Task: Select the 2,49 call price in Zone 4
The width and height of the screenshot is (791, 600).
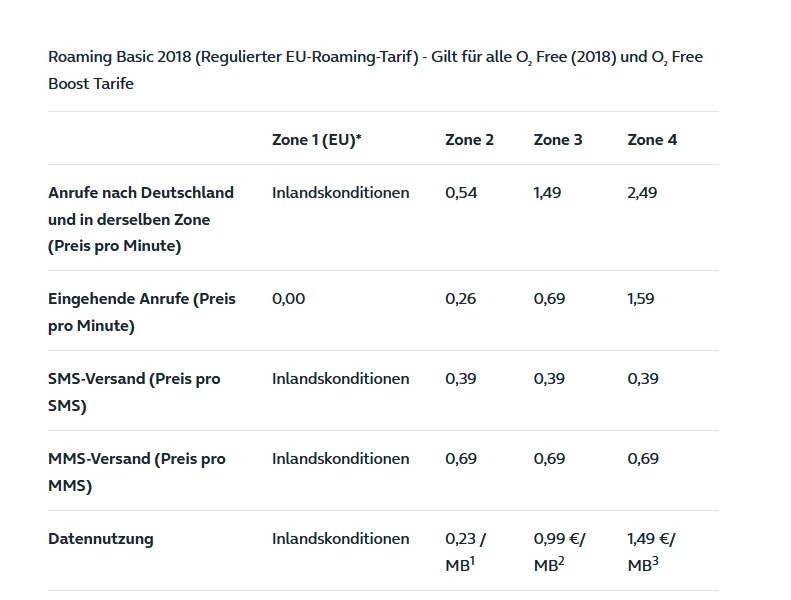Action: [642, 193]
